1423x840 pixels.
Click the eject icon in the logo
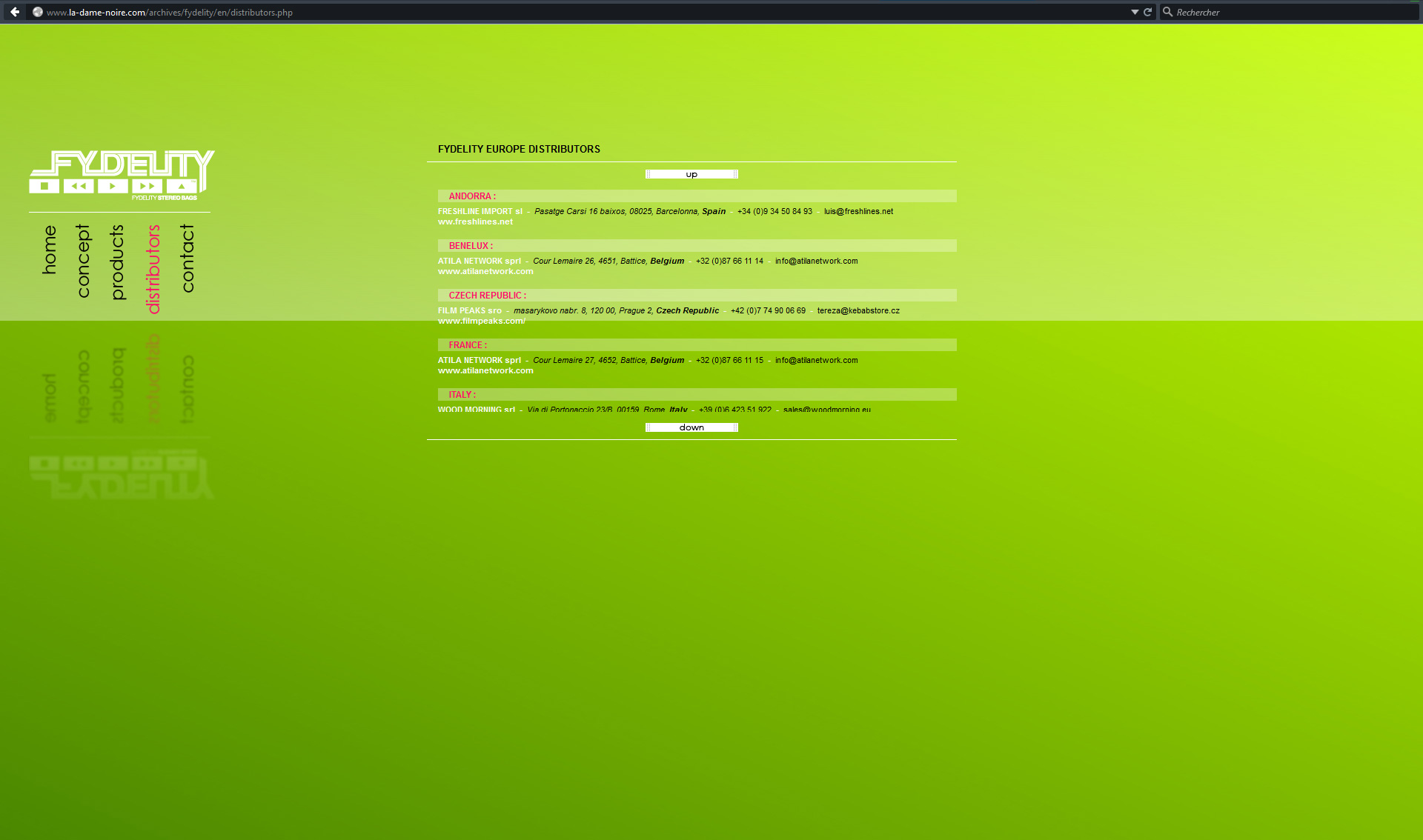pyautogui.click(x=182, y=186)
